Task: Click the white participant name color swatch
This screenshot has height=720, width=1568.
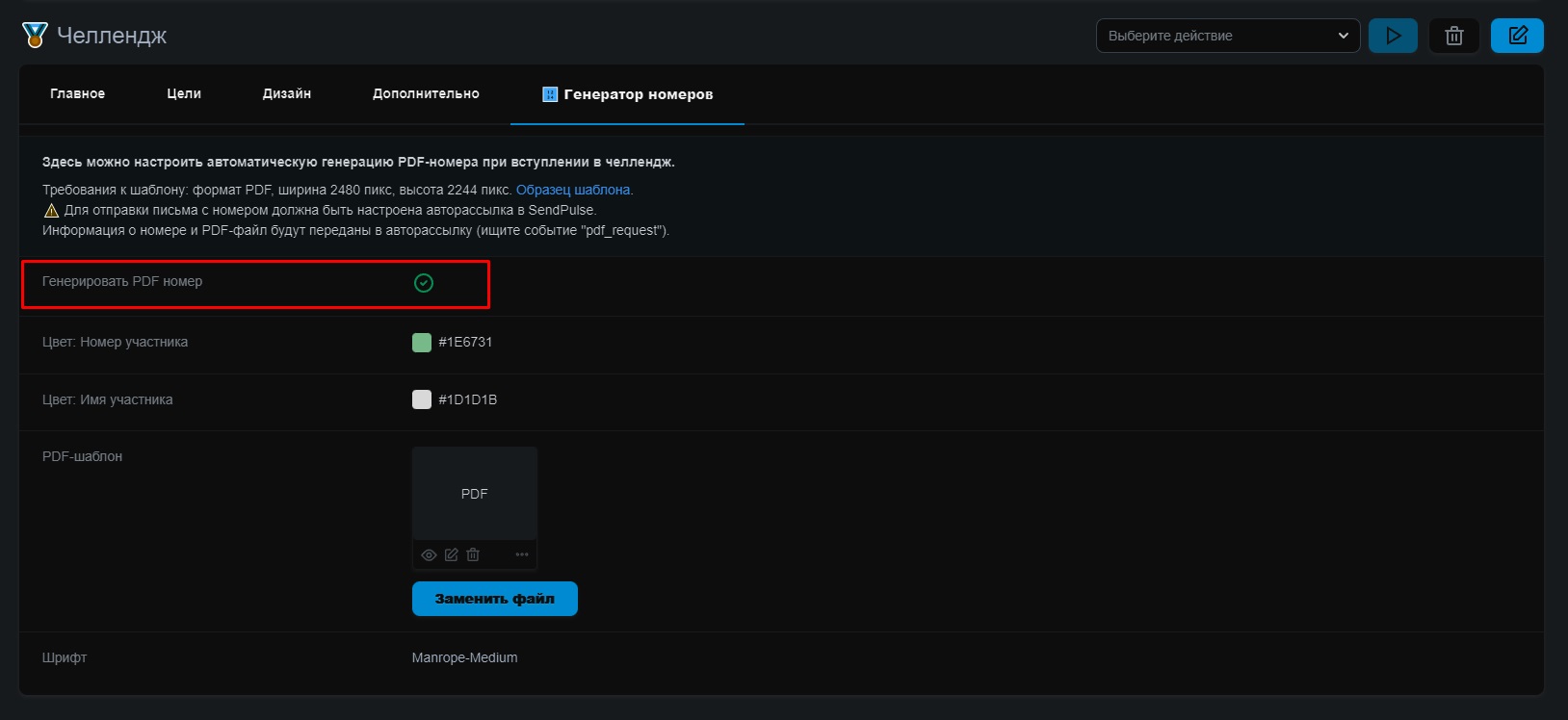Action: click(422, 399)
